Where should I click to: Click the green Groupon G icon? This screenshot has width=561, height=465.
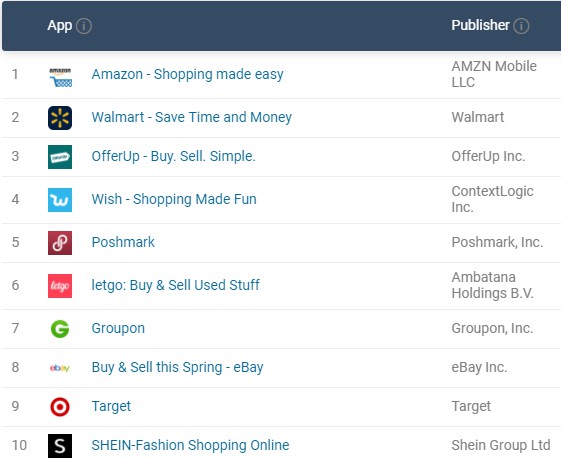click(x=60, y=329)
